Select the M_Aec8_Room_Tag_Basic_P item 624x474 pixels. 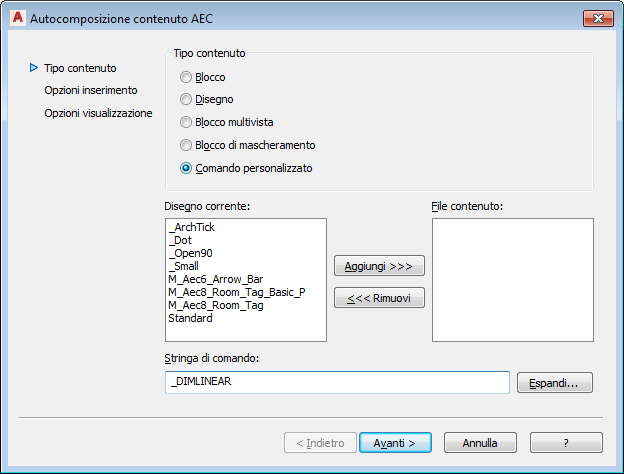tap(236, 292)
